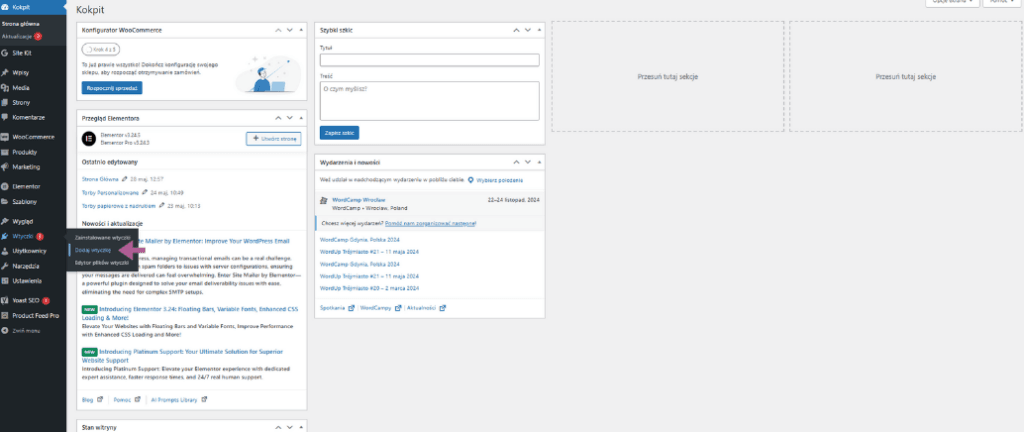Click the Zapisz szkic button
Image resolution: width=1024 pixels, height=432 pixels.
340,132
